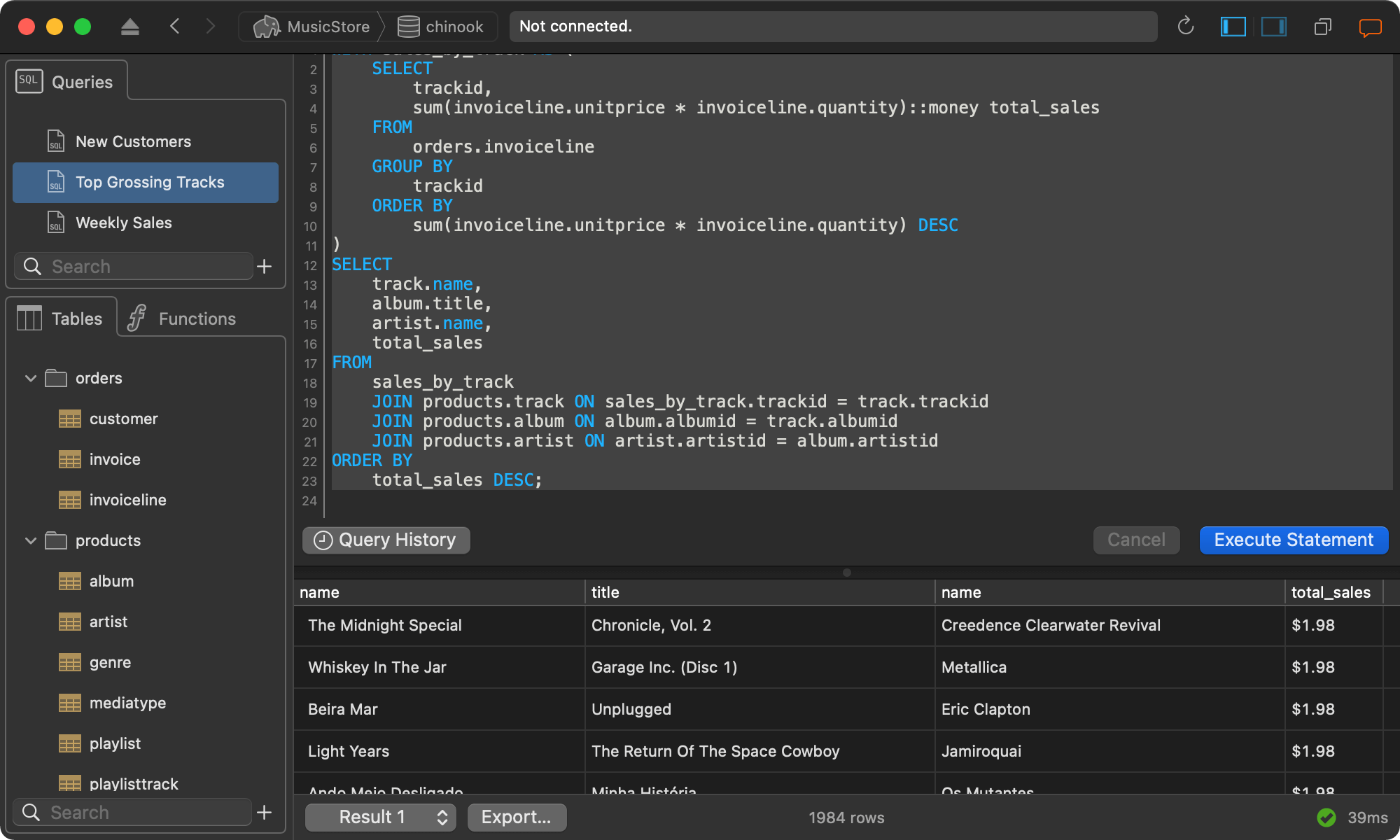Open new window duplicate icon
This screenshot has width=1400, height=840.
point(1322,27)
